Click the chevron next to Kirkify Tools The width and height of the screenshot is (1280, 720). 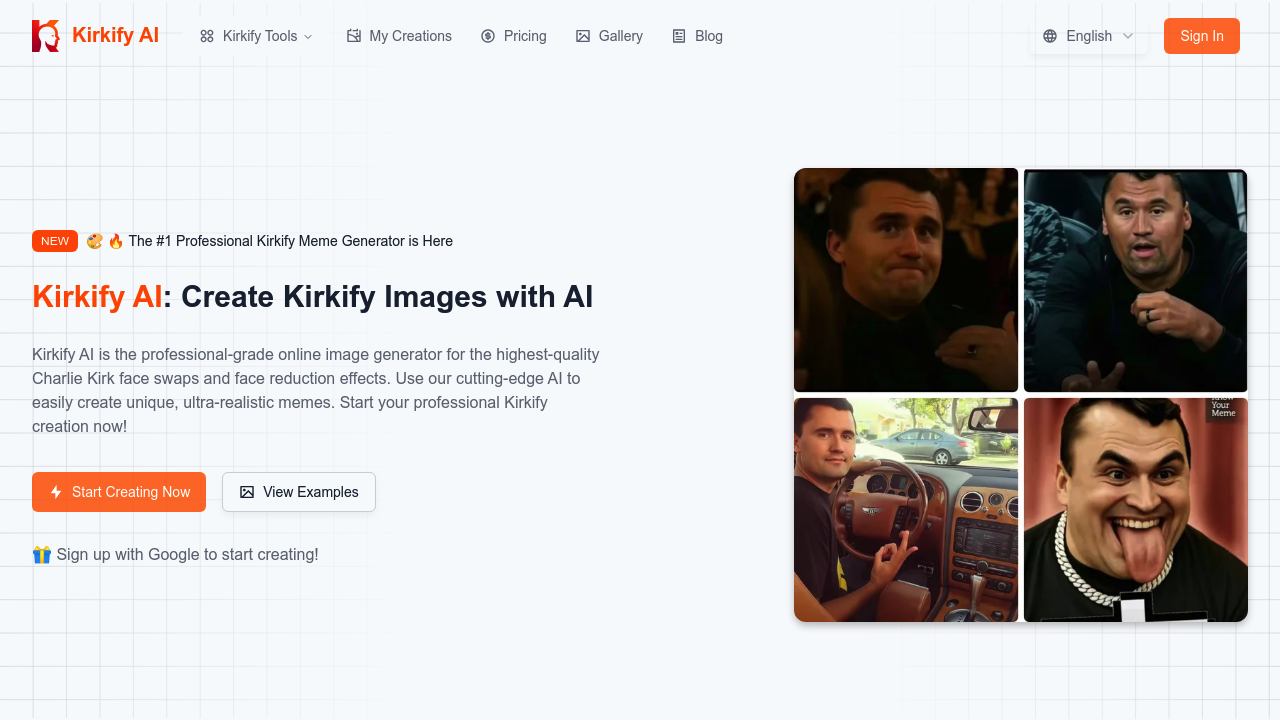(x=310, y=36)
